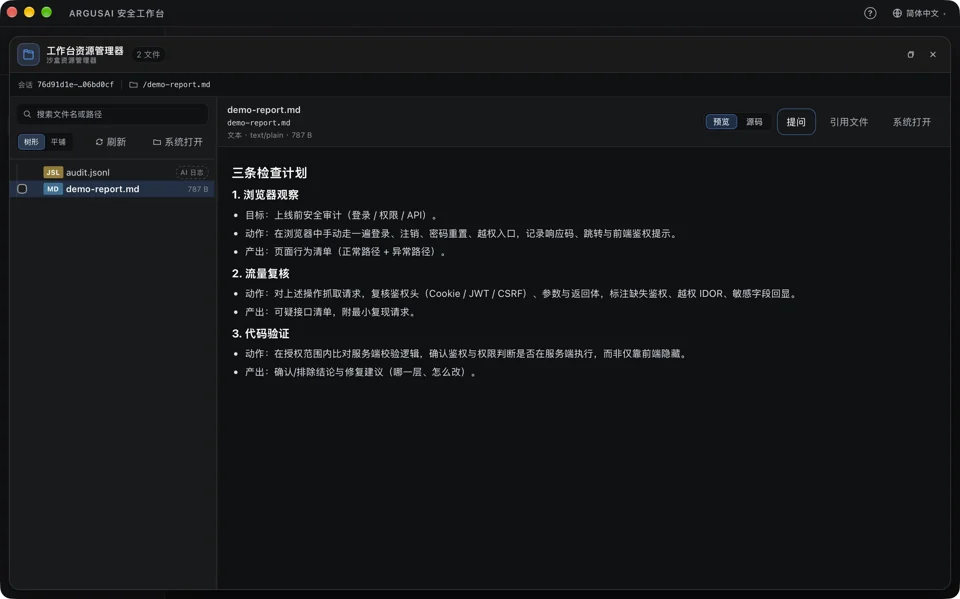The width and height of the screenshot is (960, 599).
Task: Click the 提问 button
Action: [x=796, y=122]
